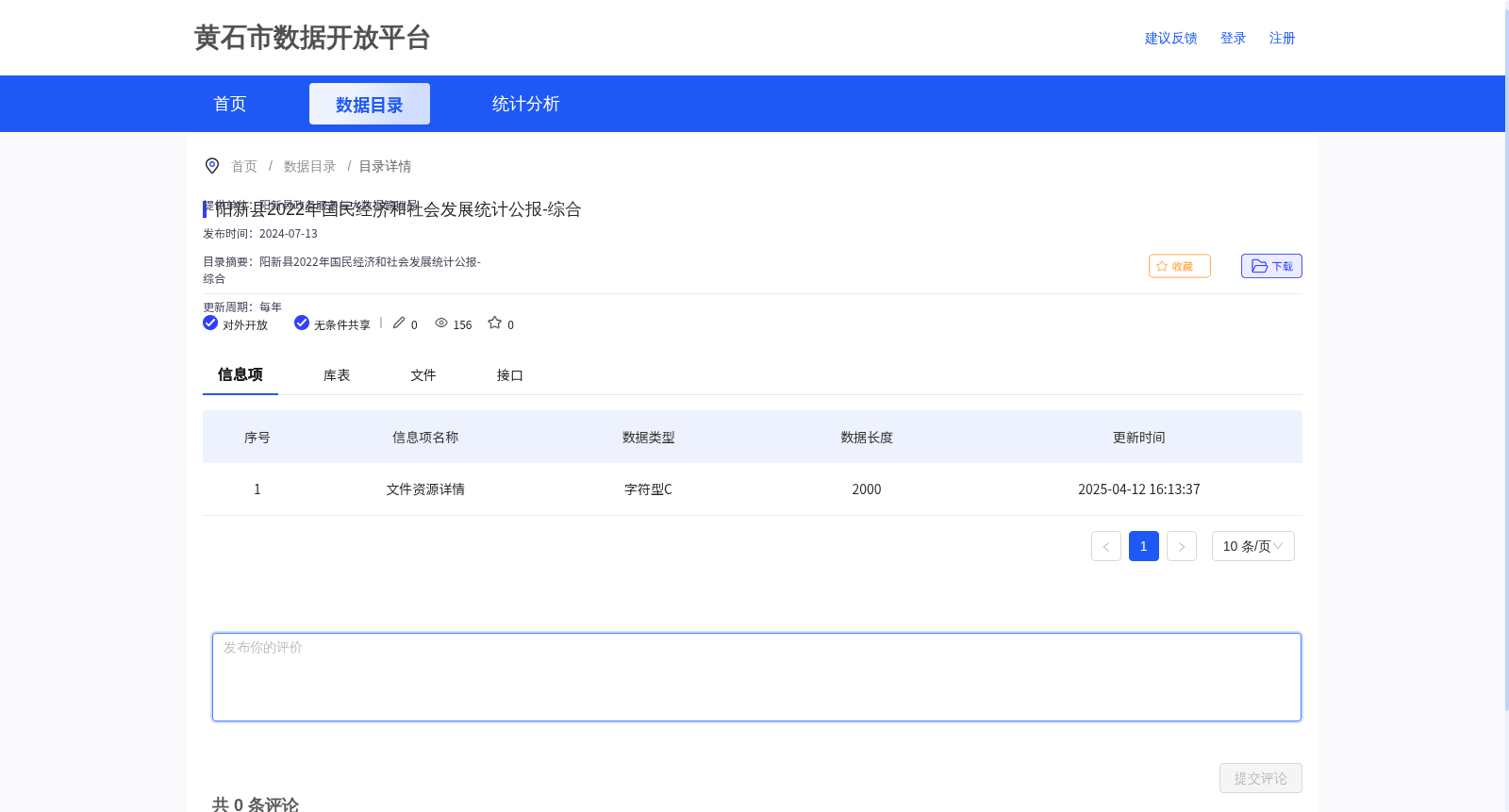Click the 序号 column header
The image size is (1509, 812).
click(x=257, y=438)
